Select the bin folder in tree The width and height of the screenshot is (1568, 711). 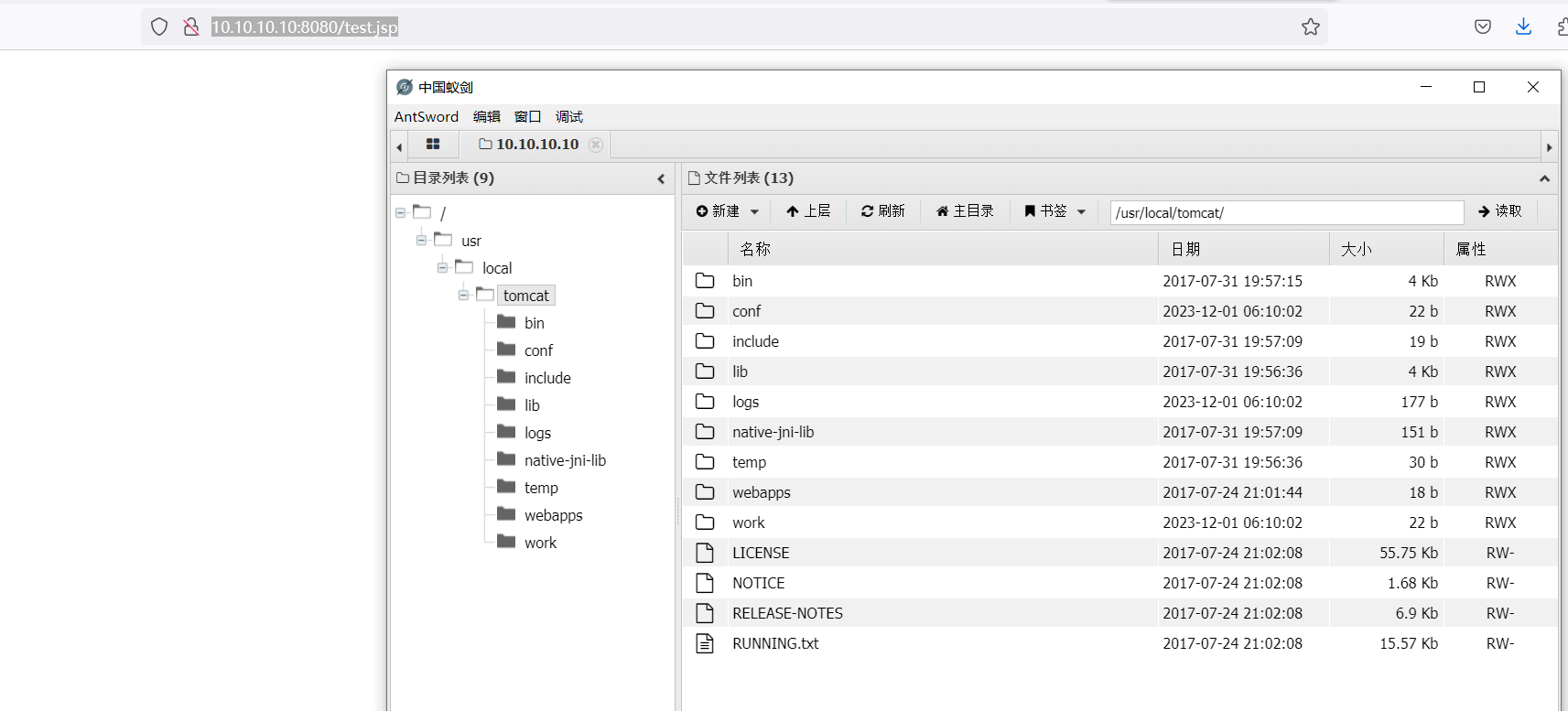coord(535,323)
